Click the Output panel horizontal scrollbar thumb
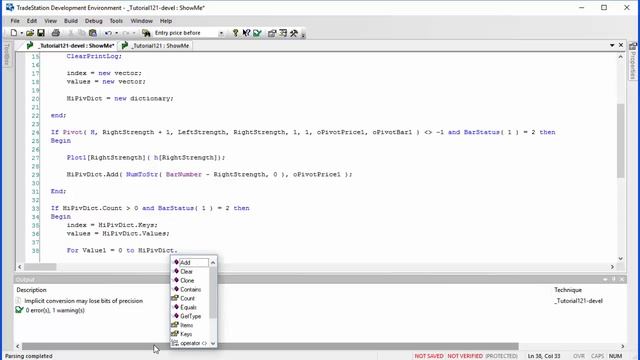The height and width of the screenshot is (360, 640). click(270, 347)
